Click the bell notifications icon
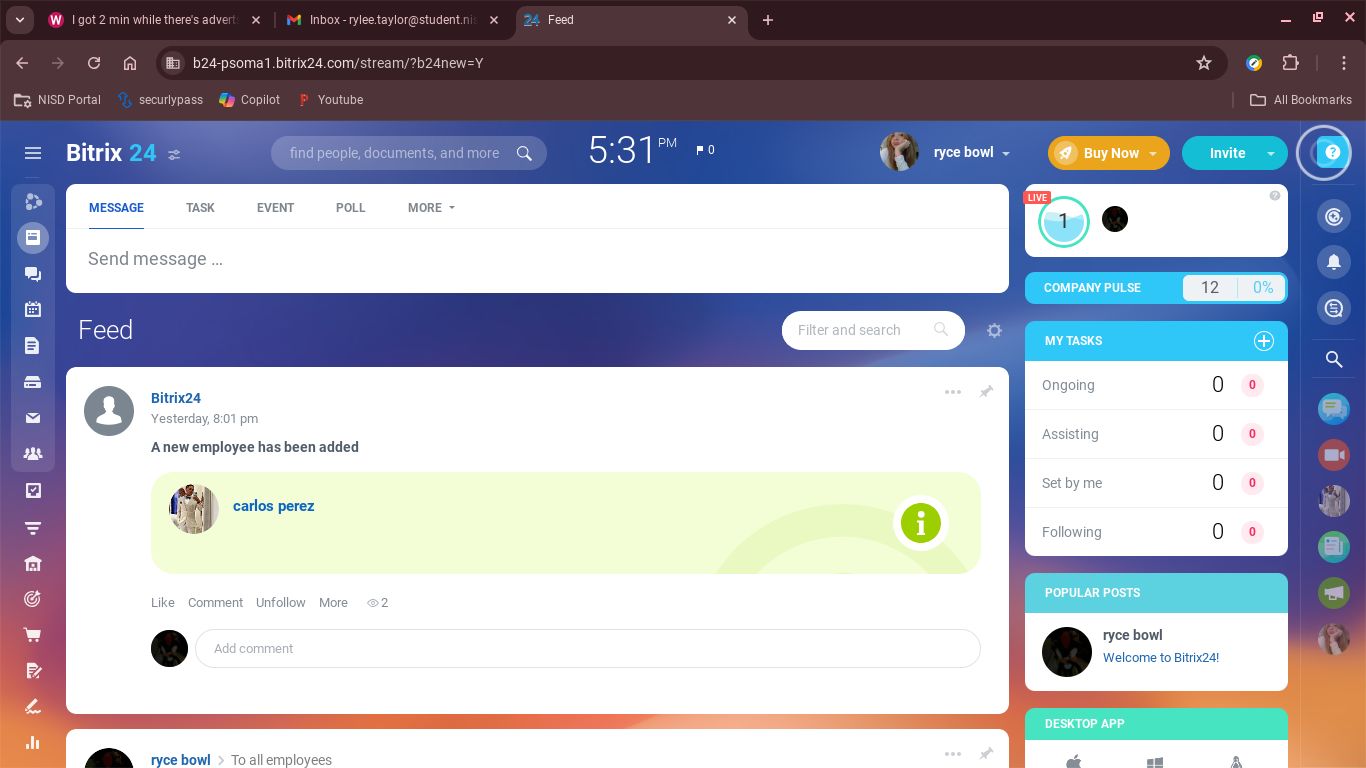1366x768 pixels. point(1334,262)
